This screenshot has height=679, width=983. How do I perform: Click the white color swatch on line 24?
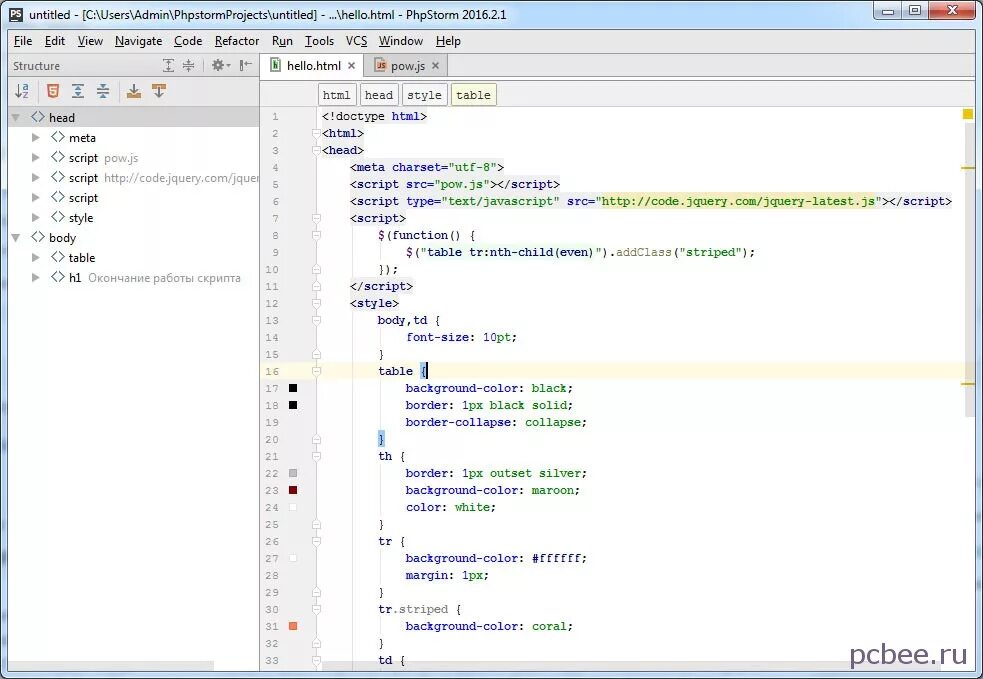coord(293,507)
